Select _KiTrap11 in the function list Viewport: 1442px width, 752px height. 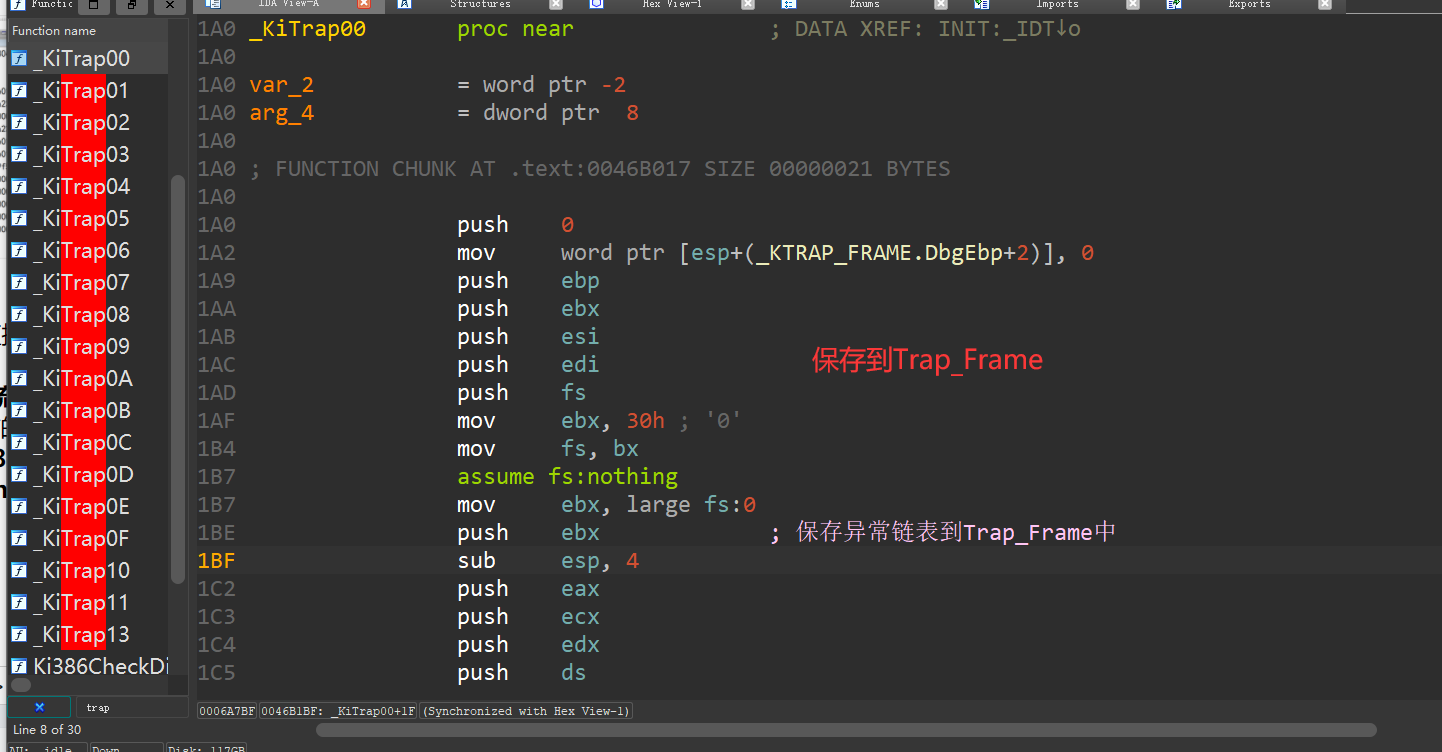tap(90, 603)
